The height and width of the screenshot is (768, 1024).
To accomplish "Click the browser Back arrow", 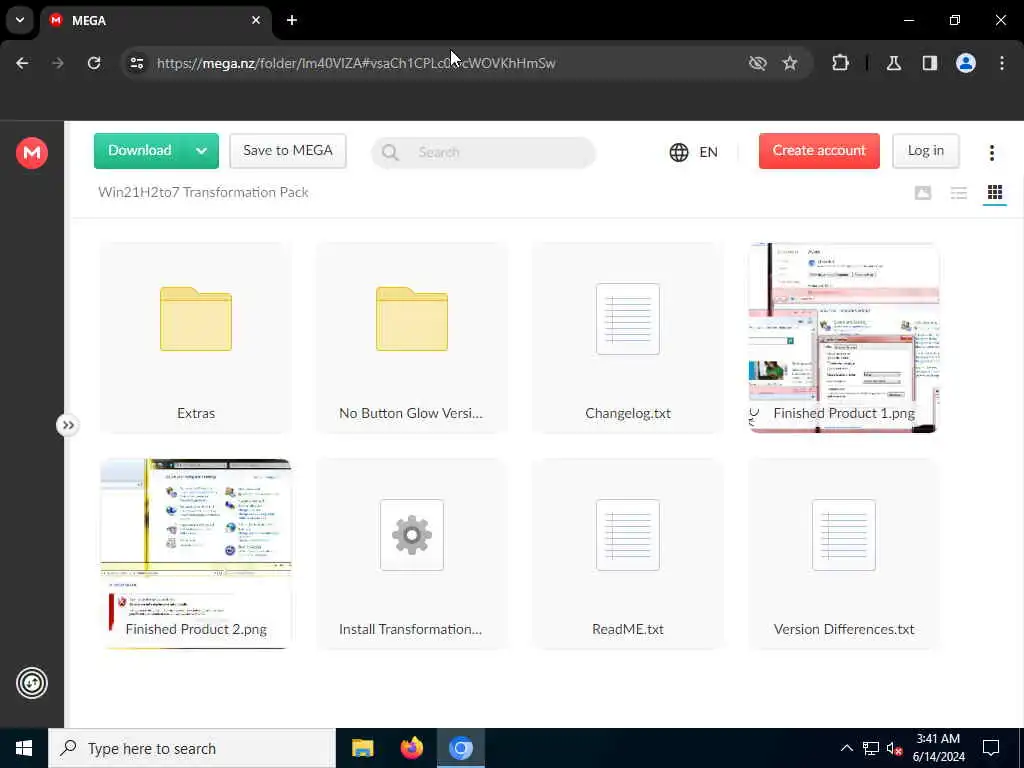I will [22, 63].
